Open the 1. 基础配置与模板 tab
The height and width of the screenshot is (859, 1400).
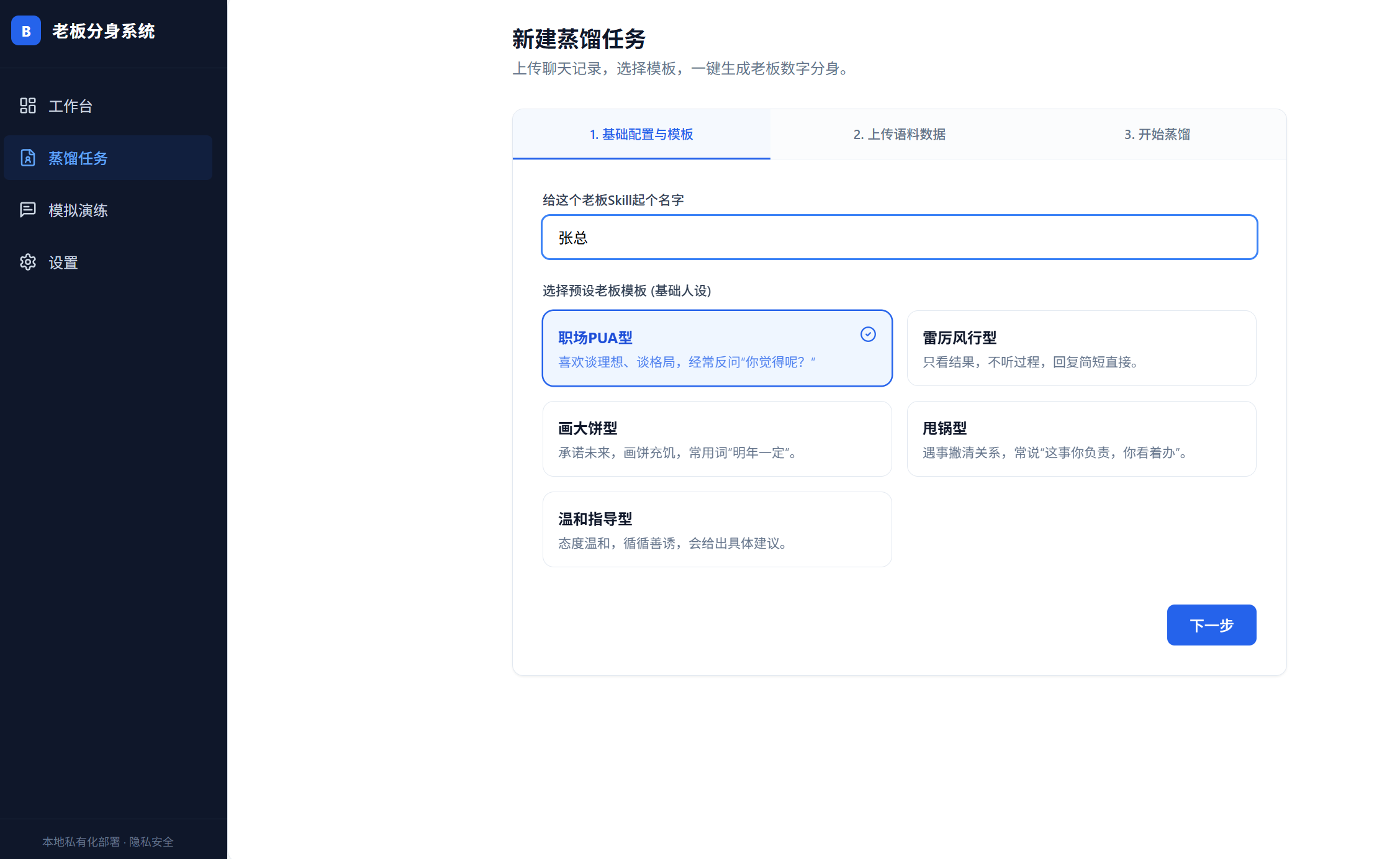(x=641, y=134)
